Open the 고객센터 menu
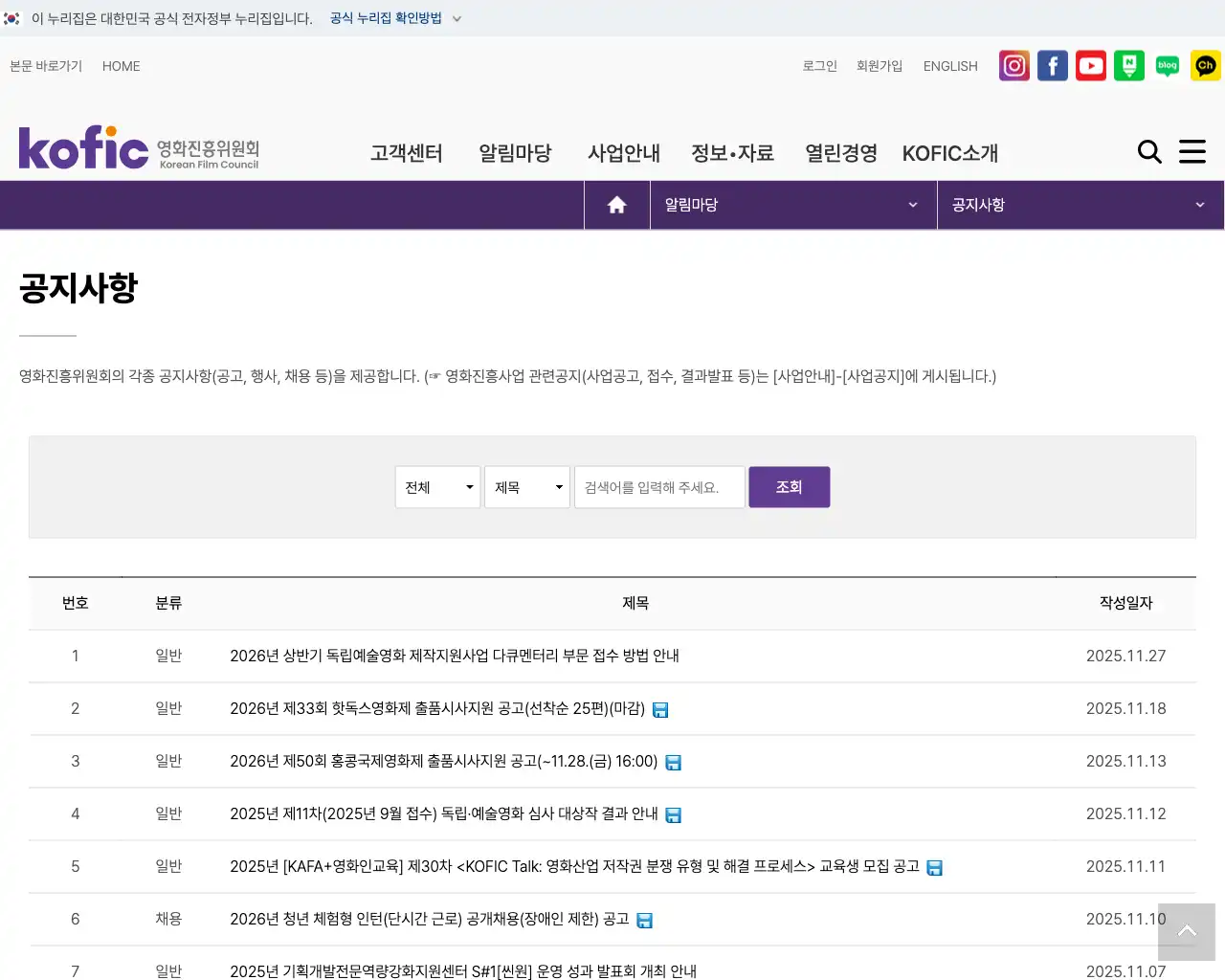The height and width of the screenshot is (980, 1225). tap(406, 152)
